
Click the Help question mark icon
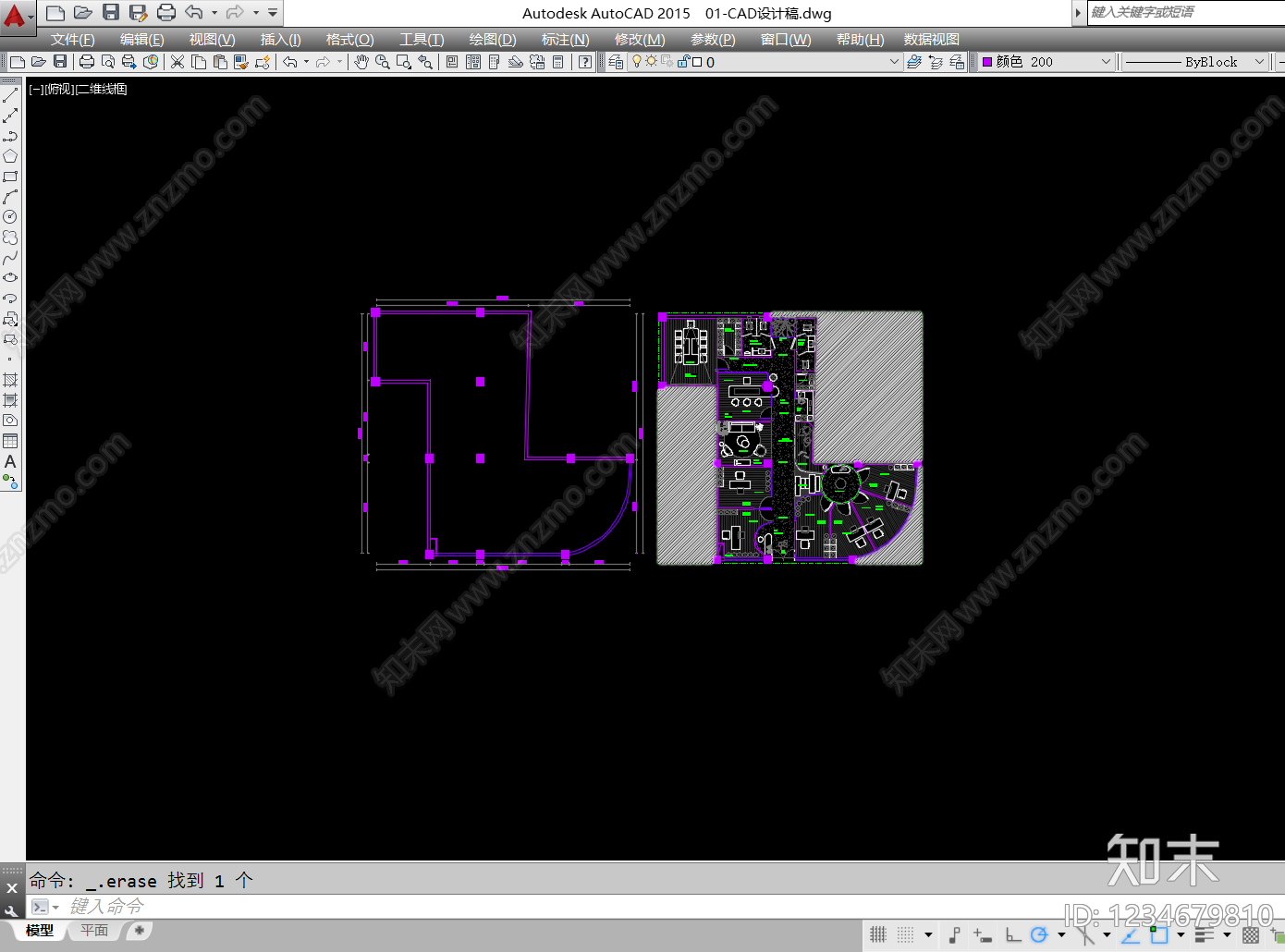pyautogui.click(x=585, y=62)
